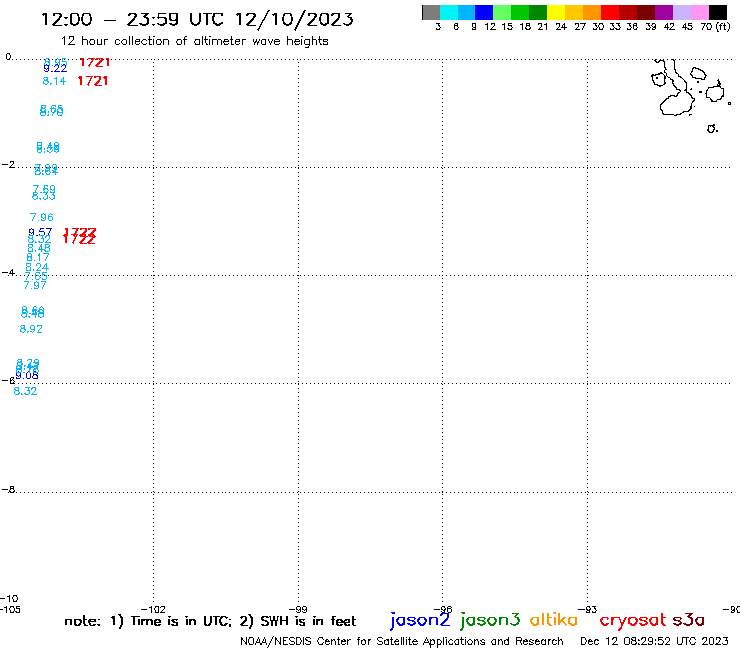
Task: Click the legend label "21"
Action: [x=543, y=27]
